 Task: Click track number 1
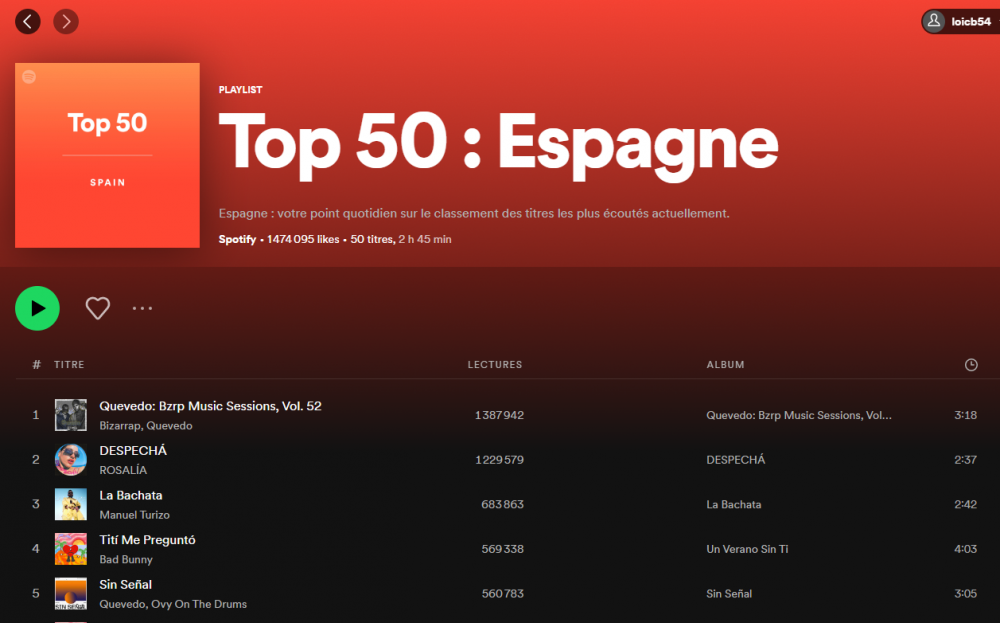[x=36, y=415]
